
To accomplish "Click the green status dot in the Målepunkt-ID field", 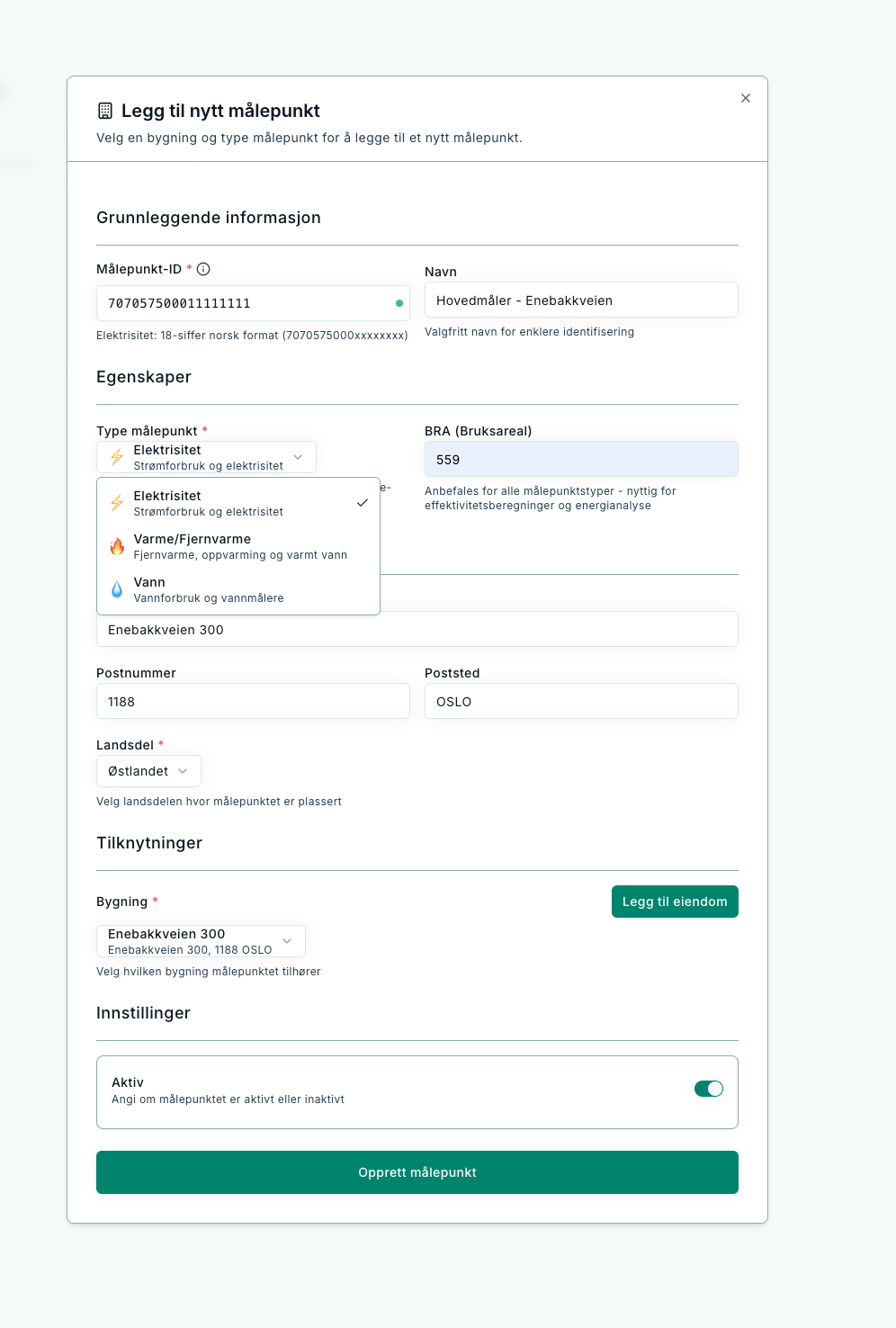I will pyautogui.click(x=399, y=303).
